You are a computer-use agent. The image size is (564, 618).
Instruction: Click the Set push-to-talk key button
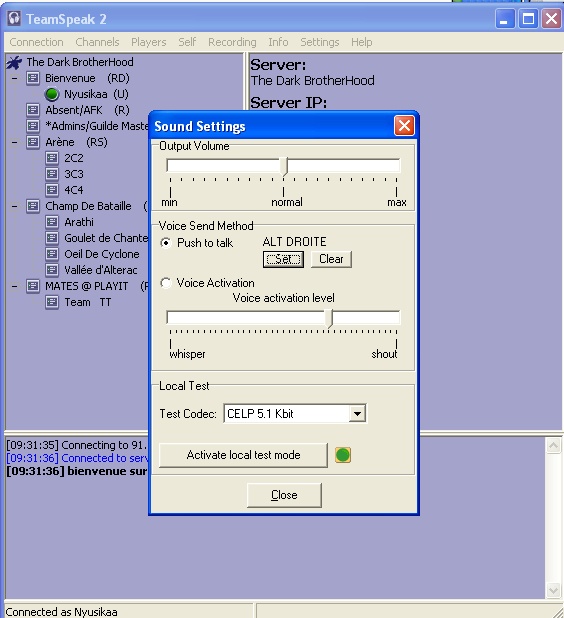click(283, 259)
